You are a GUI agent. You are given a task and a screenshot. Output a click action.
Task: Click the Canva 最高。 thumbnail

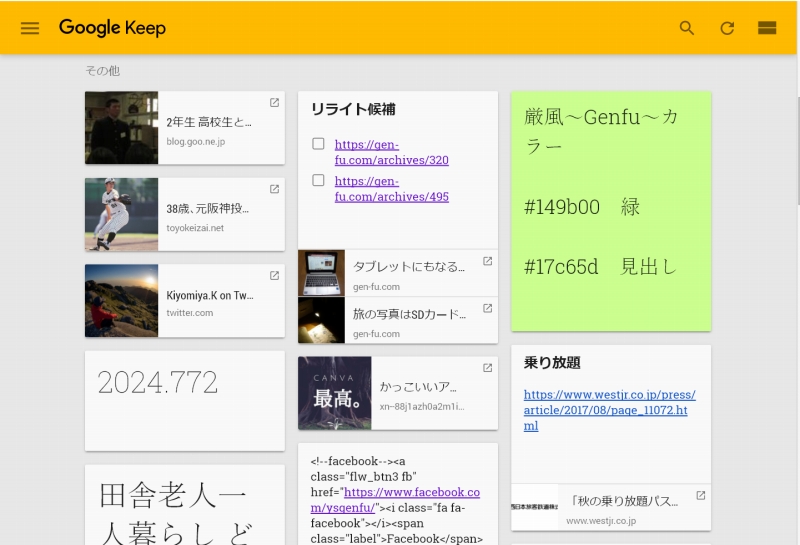click(335, 393)
